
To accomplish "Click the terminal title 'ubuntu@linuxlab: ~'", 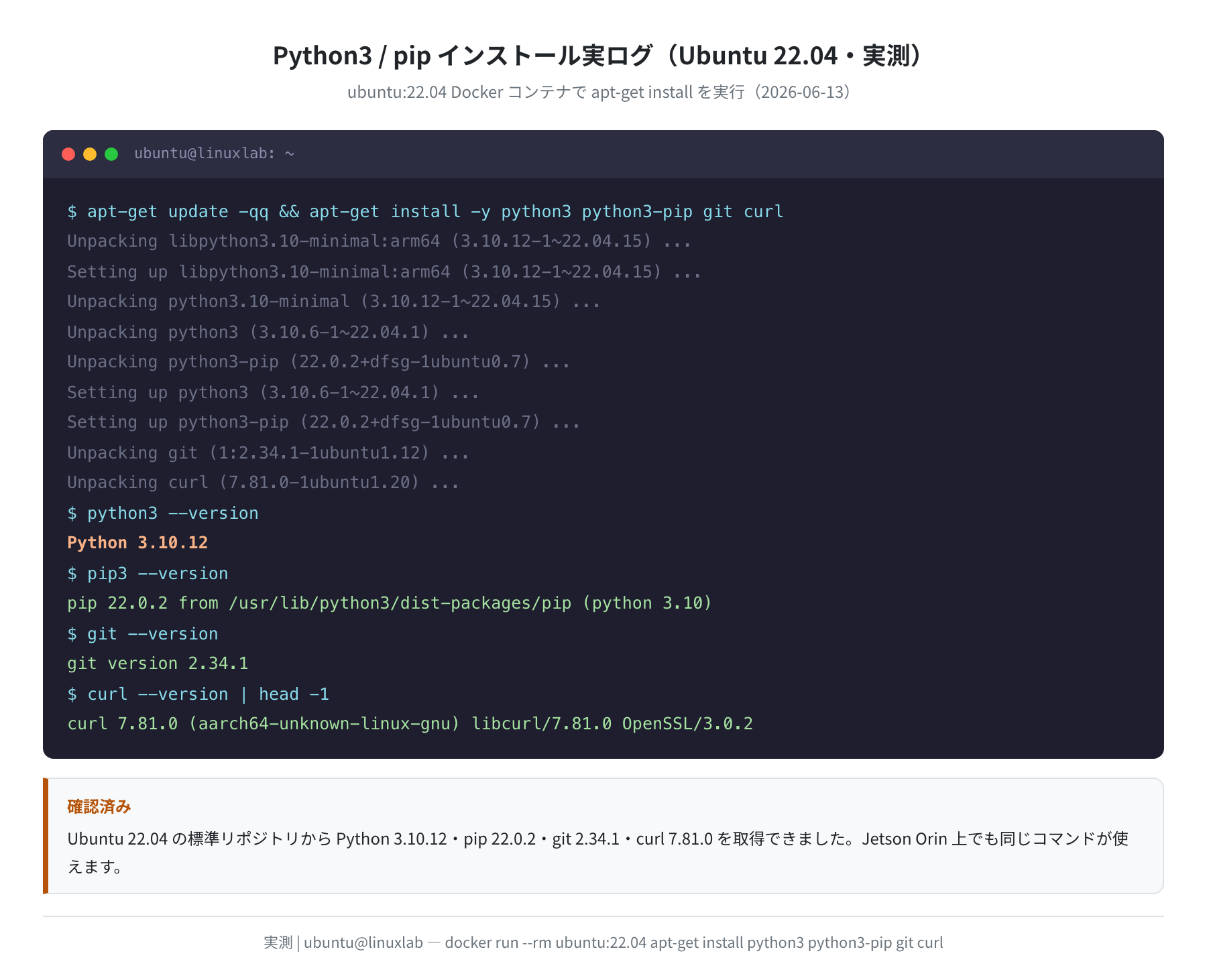I will [214, 154].
